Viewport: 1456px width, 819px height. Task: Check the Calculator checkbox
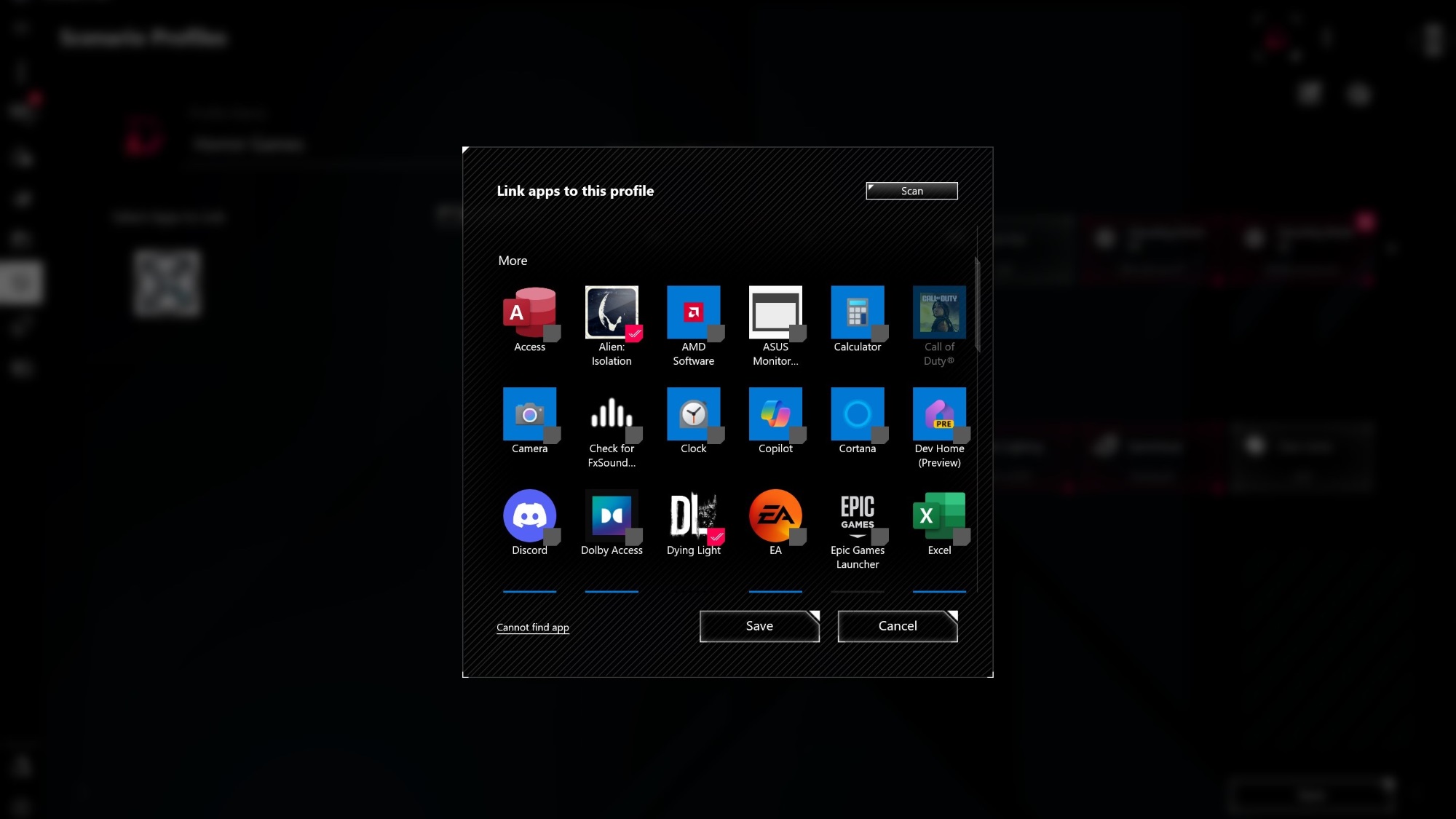coord(880,333)
